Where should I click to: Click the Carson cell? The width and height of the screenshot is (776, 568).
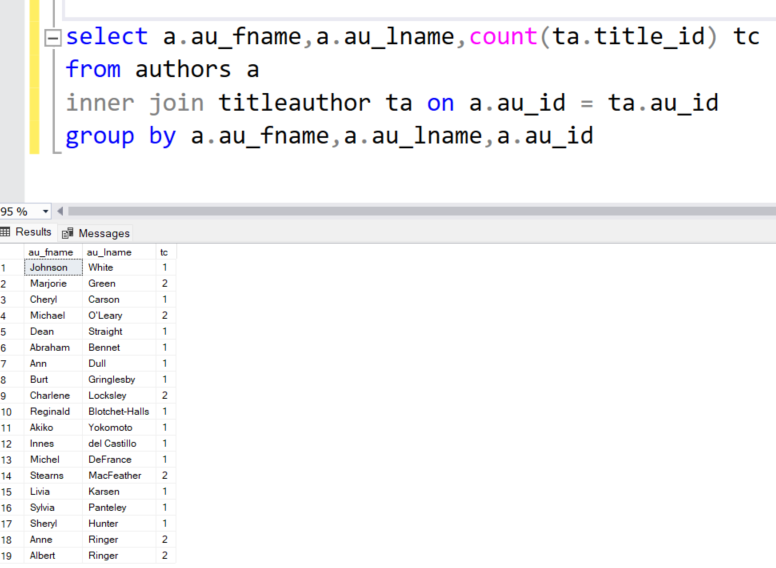[x=119, y=299]
